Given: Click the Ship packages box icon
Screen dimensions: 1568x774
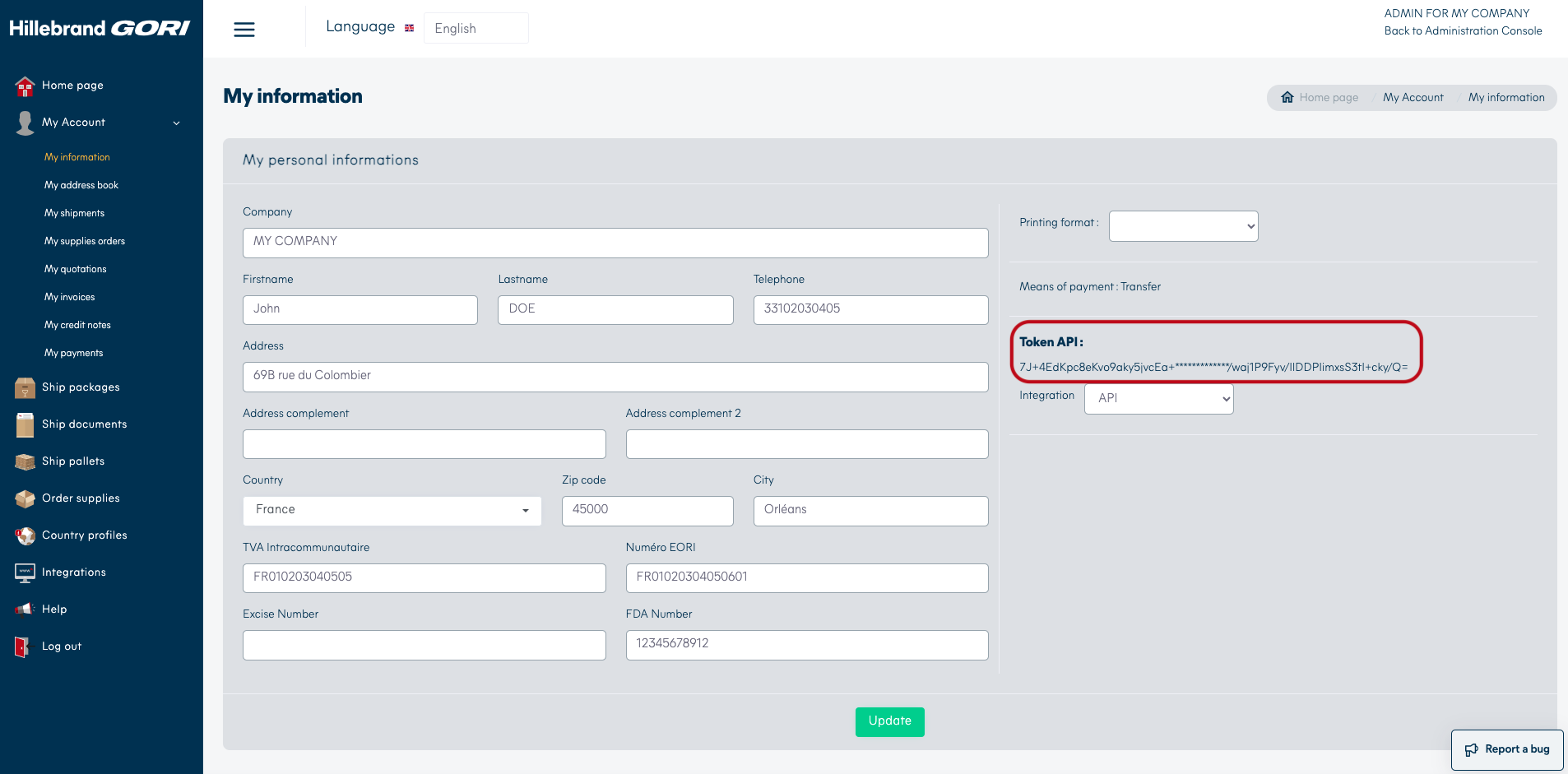Looking at the screenshot, I should 25,387.
